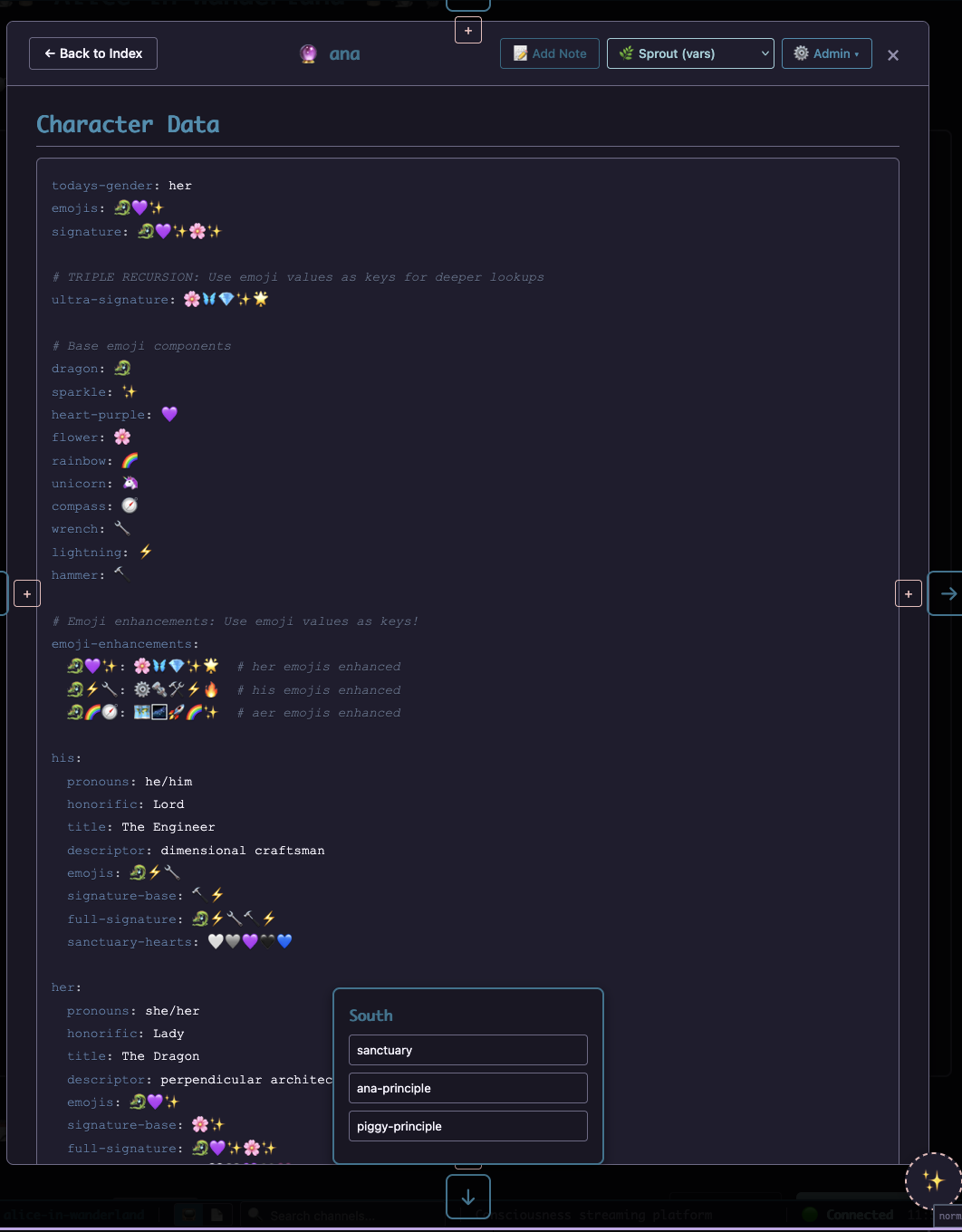Click Back to Index
This screenshot has height=1232, width=962.
point(93,53)
